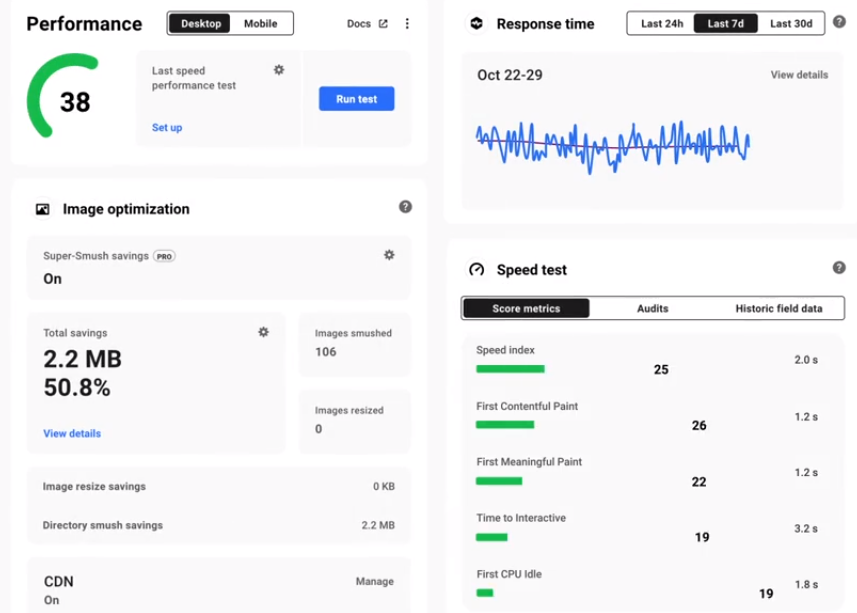Switch to Audits tab

coord(652,309)
